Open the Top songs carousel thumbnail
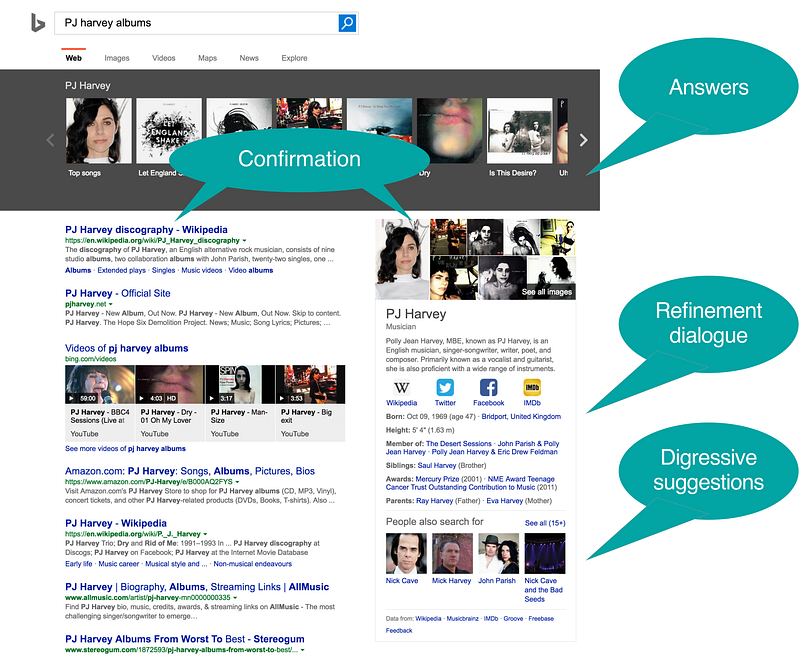Viewport: 800px width, 671px height. [x=98, y=131]
